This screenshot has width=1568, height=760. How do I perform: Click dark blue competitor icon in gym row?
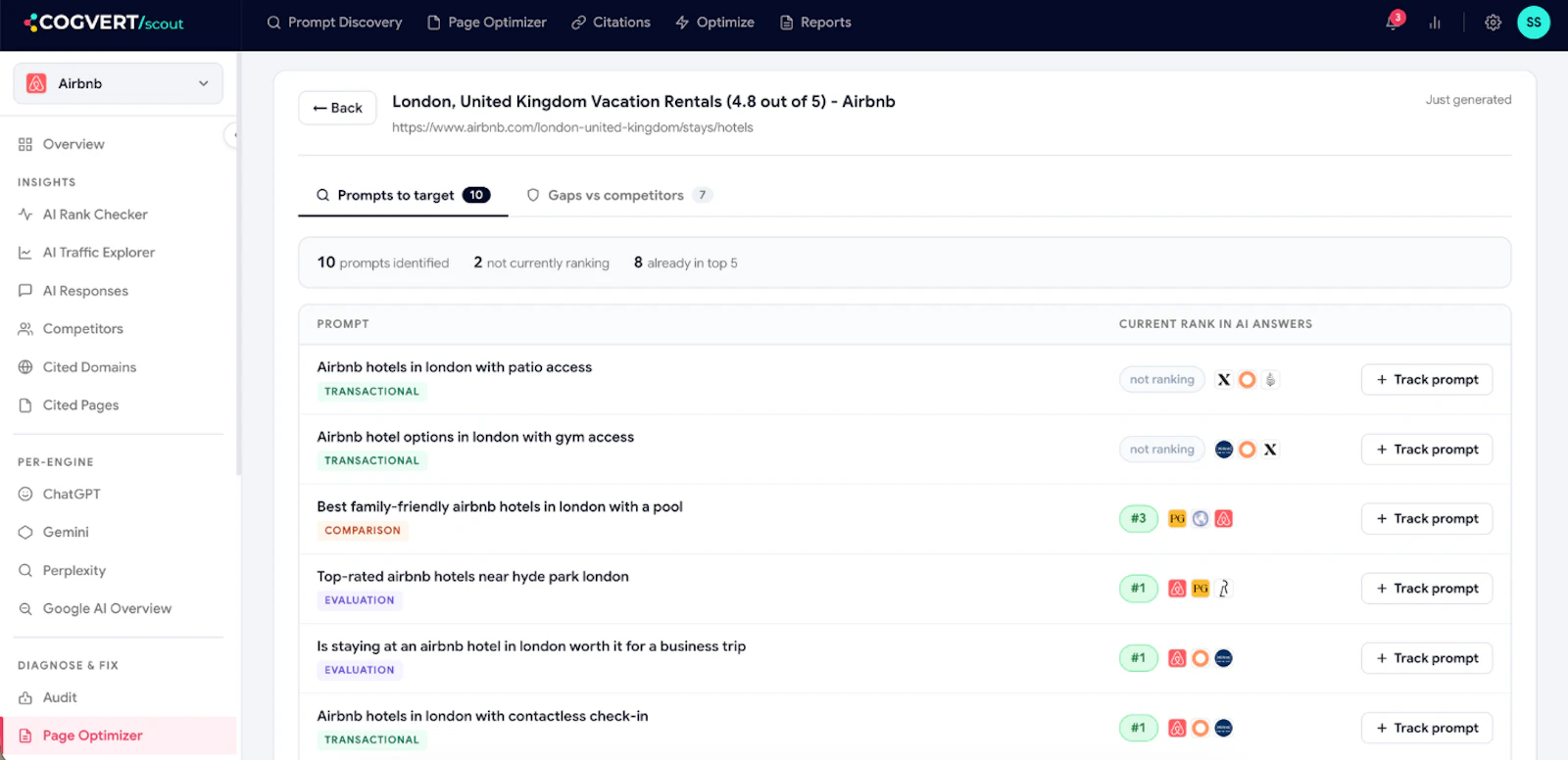point(1224,450)
